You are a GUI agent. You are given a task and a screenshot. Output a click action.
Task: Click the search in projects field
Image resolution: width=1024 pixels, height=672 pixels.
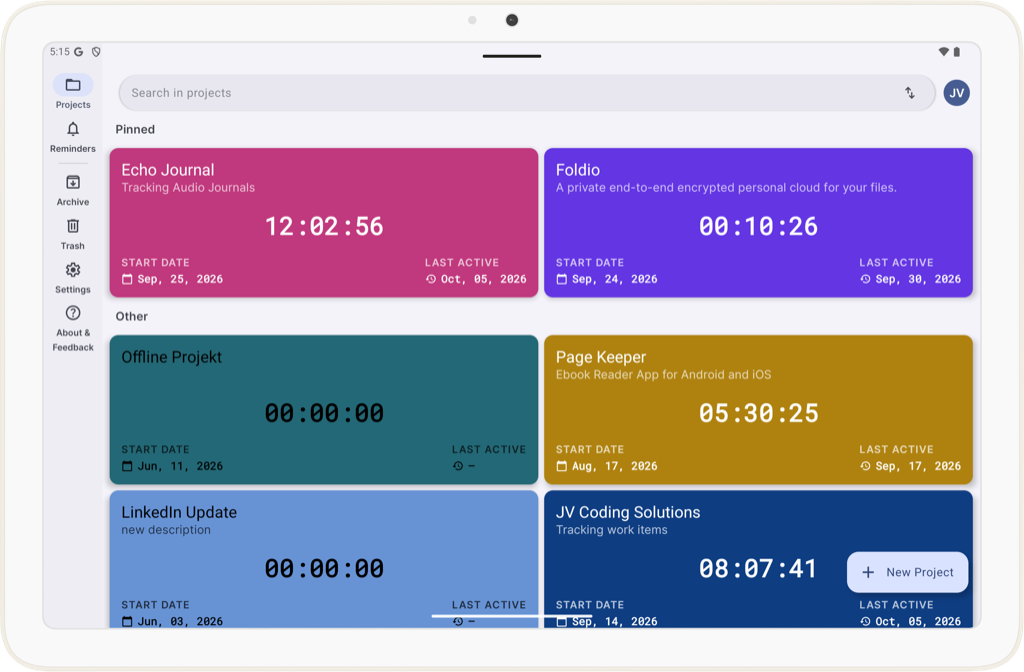[x=526, y=93]
